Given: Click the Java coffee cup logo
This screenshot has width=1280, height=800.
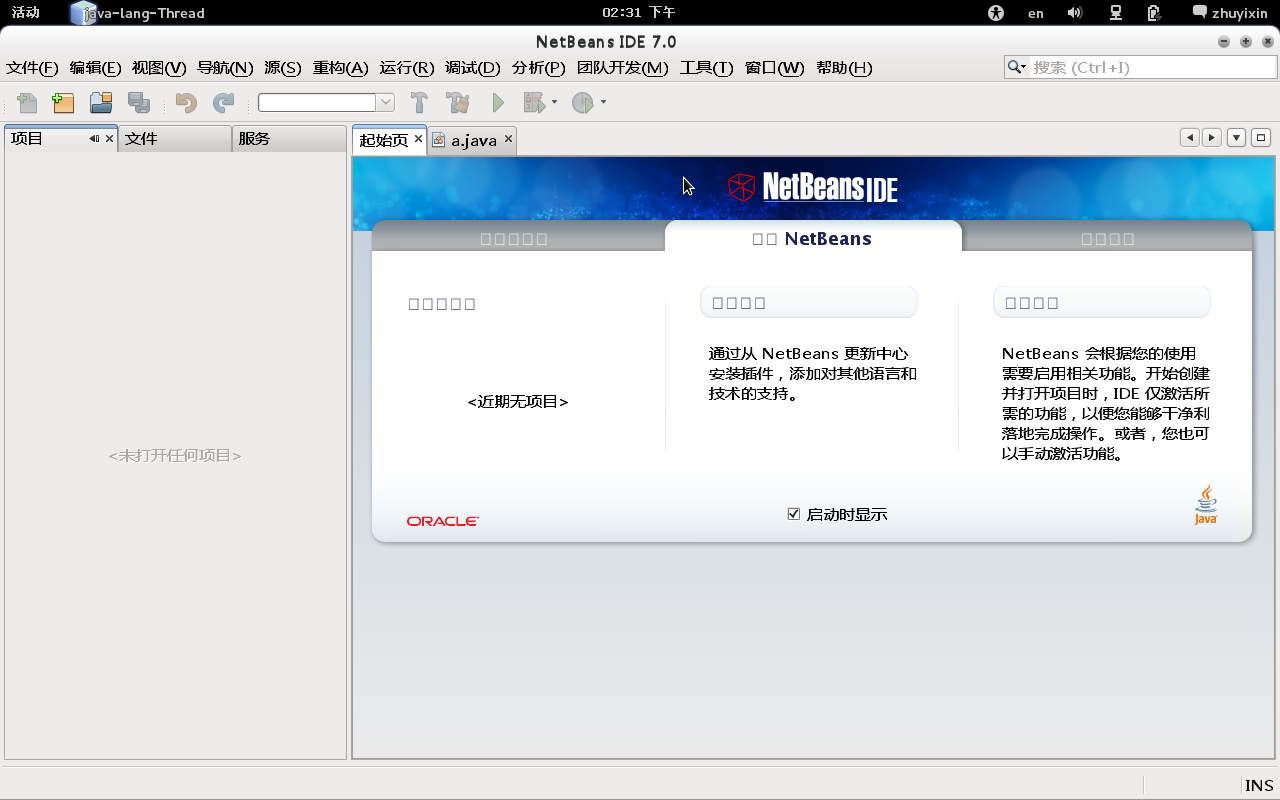Looking at the screenshot, I should 1206,505.
